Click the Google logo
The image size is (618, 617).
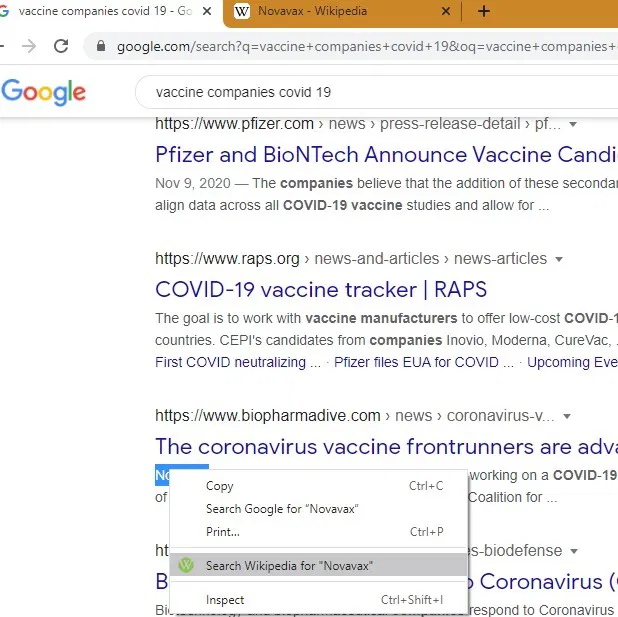[x=43, y=92]
